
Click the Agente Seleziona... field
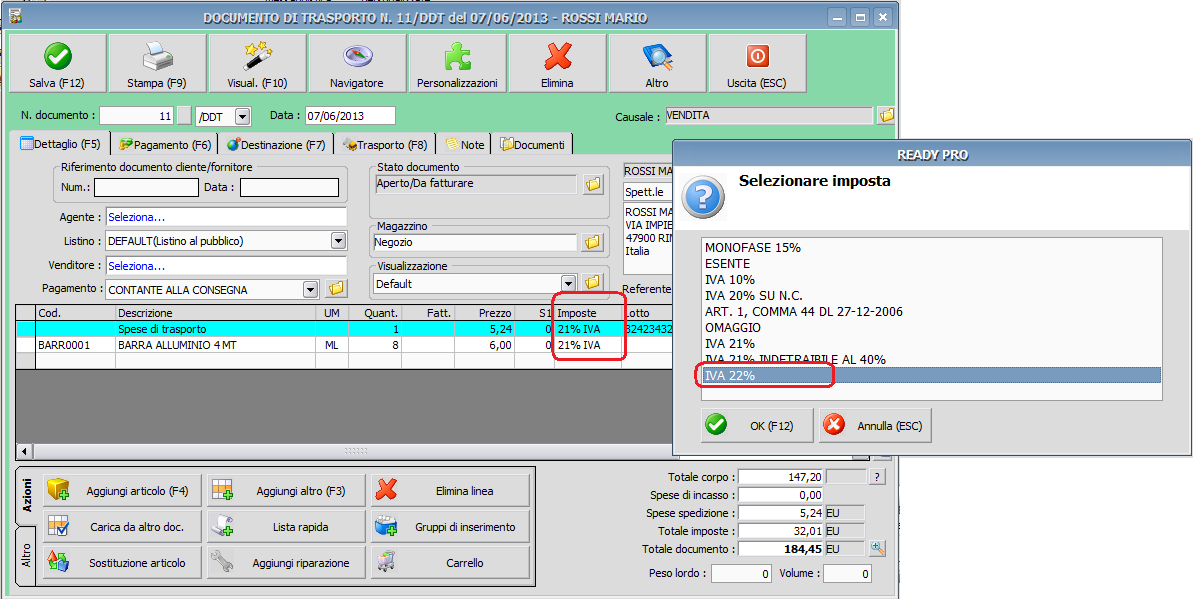pyautogui.click(x=226, y=217)
